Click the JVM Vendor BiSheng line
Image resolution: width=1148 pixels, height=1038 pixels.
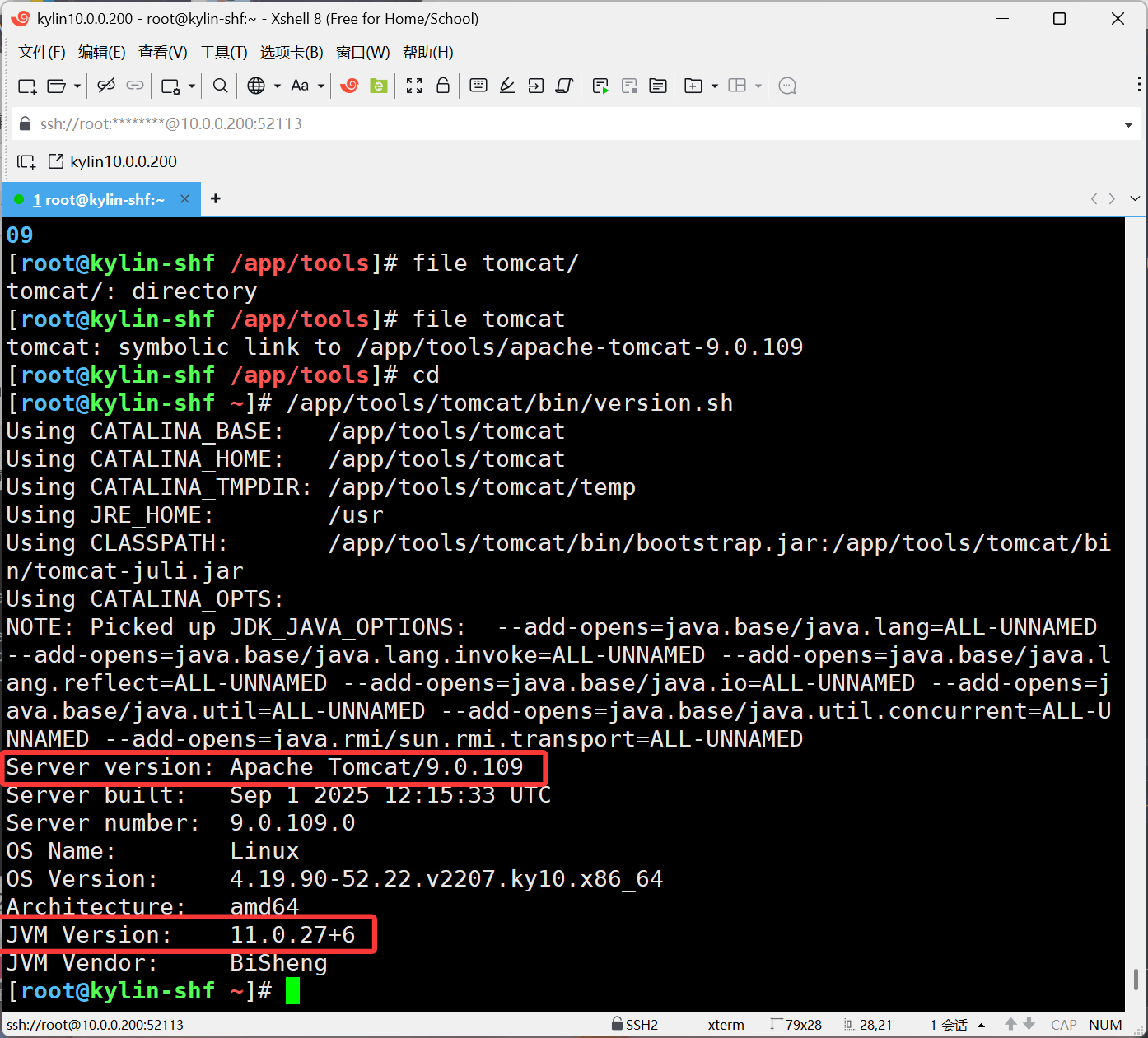tap(167, 963)
